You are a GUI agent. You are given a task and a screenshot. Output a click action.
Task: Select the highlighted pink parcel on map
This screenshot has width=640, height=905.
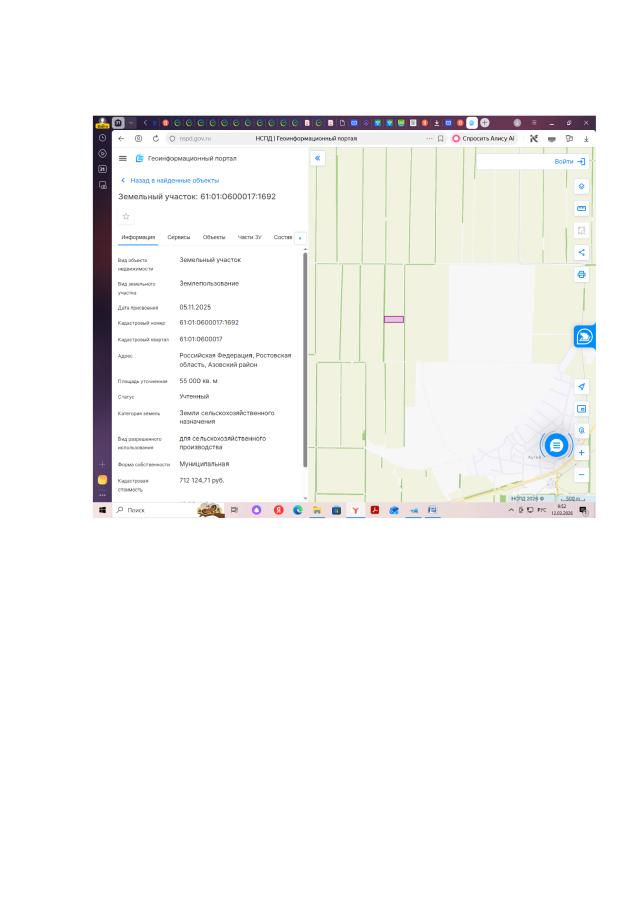(x=394, y=319)
